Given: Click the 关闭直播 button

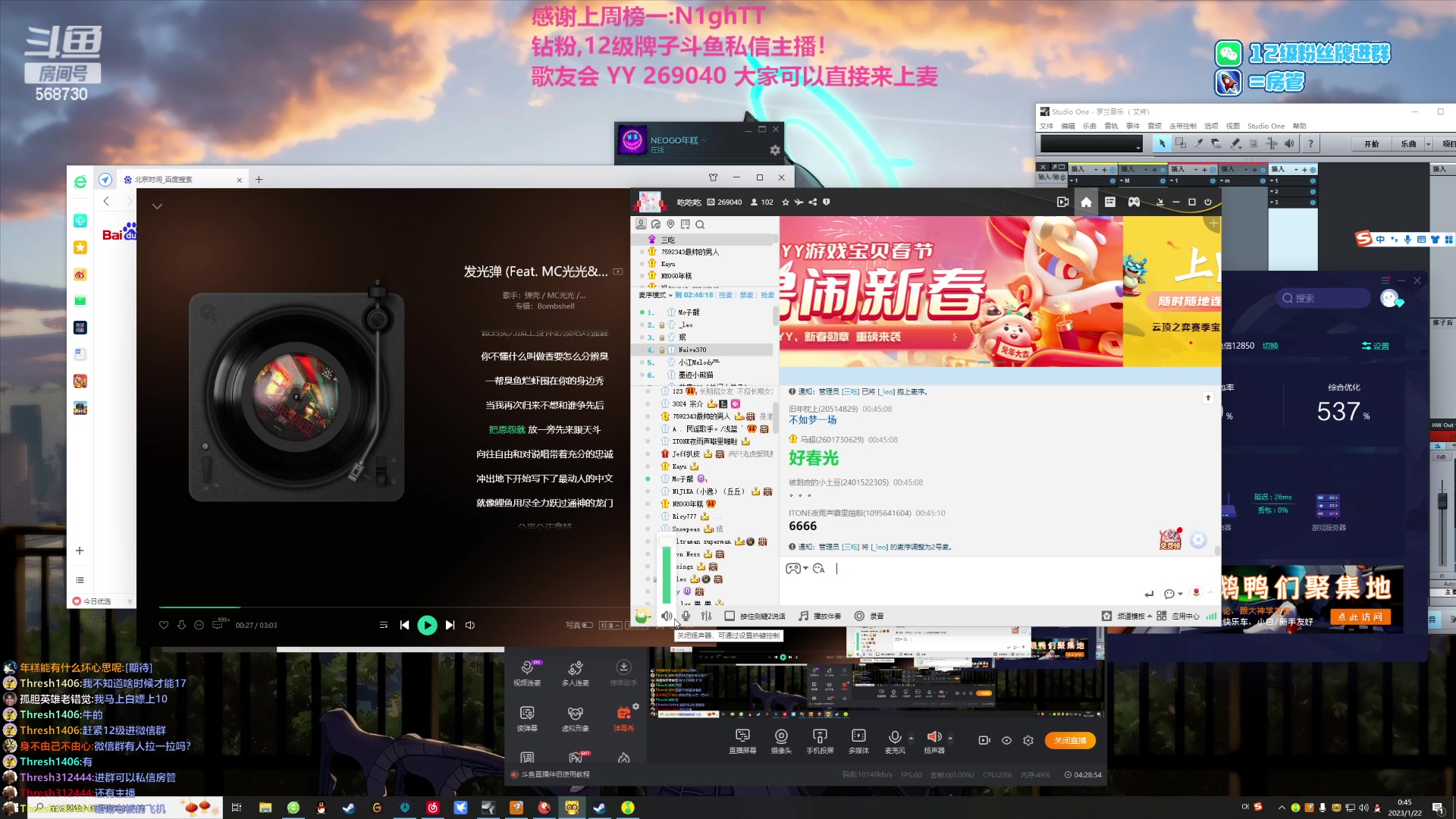Looking at the screenshot, I should pos(1070,740).
